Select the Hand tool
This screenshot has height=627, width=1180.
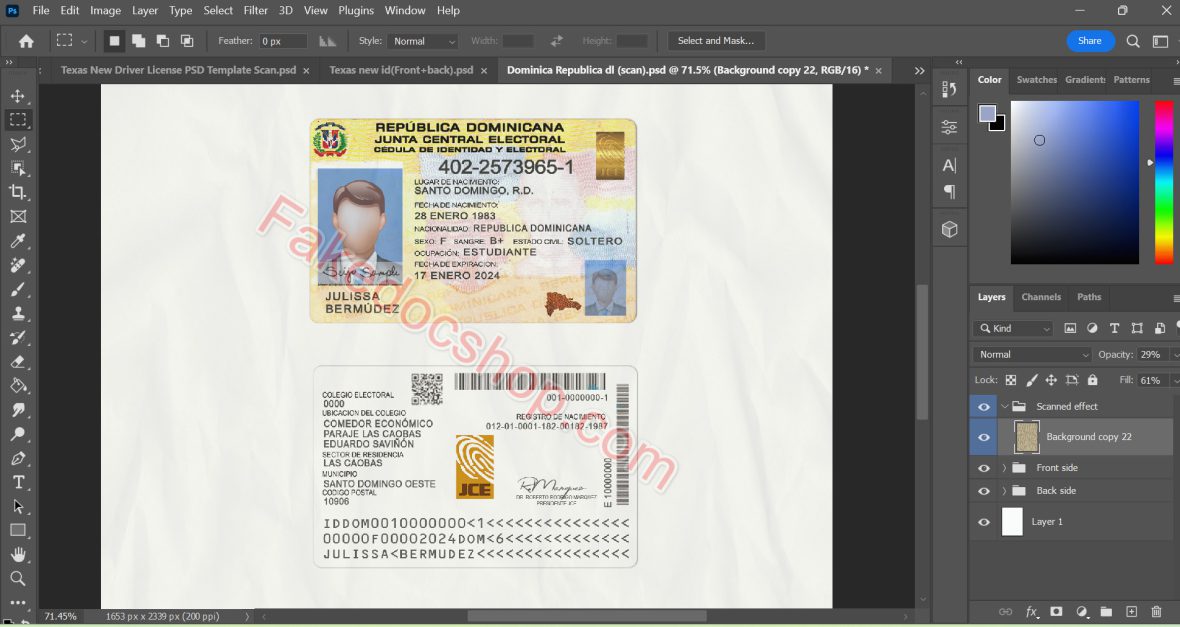pyautogui.click(x=18, y=554)
